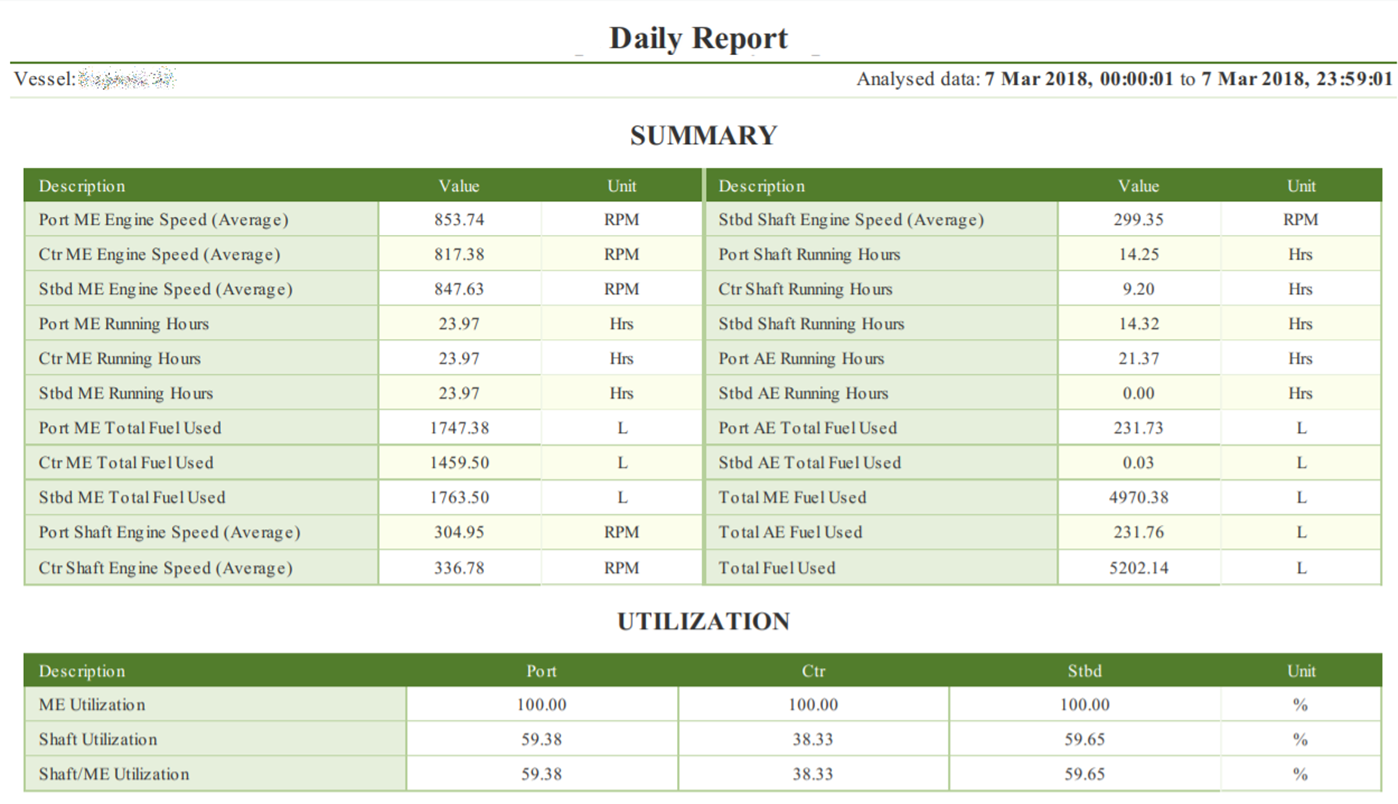Click the 853.74 value cell

click(x=459, y=220)
